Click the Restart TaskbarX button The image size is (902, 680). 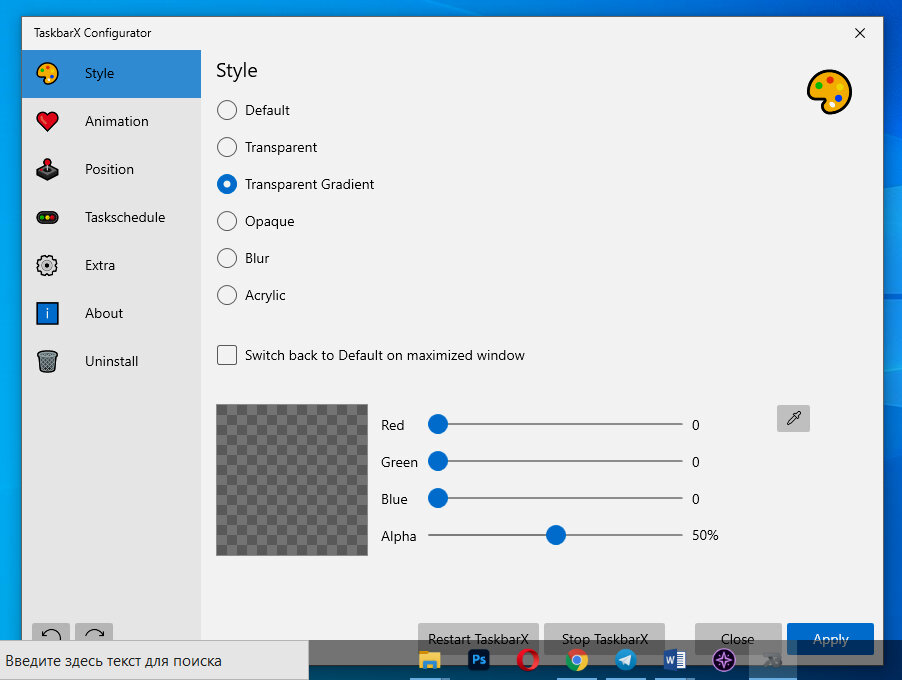(x=478, y=639)
